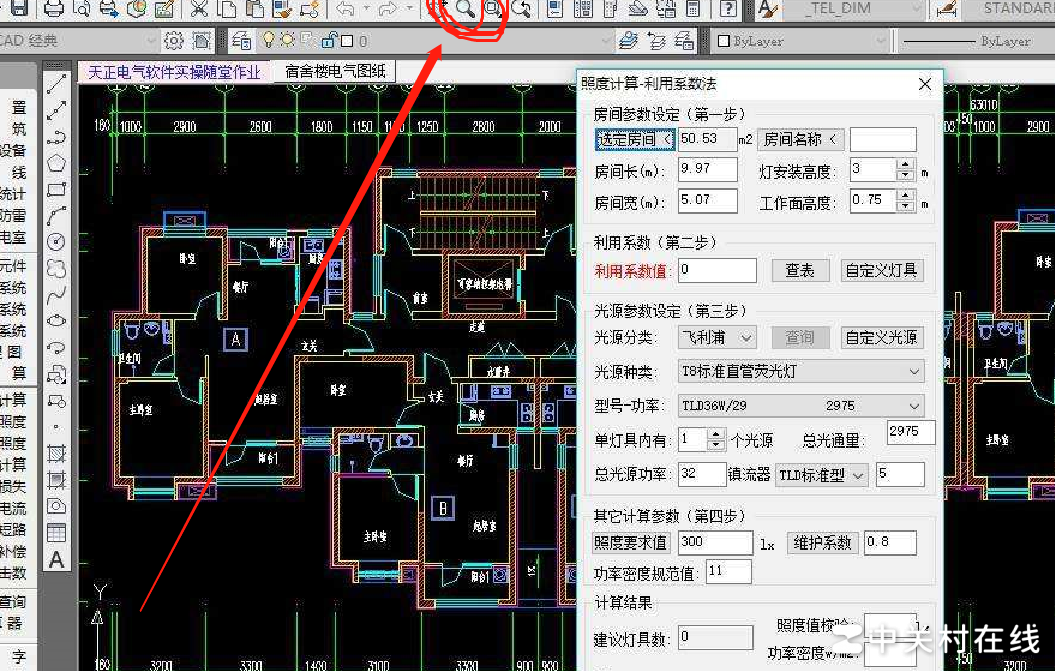Click the 查表 lookup button
Screen dimensions: 1055x671
(x=800, y=269)
